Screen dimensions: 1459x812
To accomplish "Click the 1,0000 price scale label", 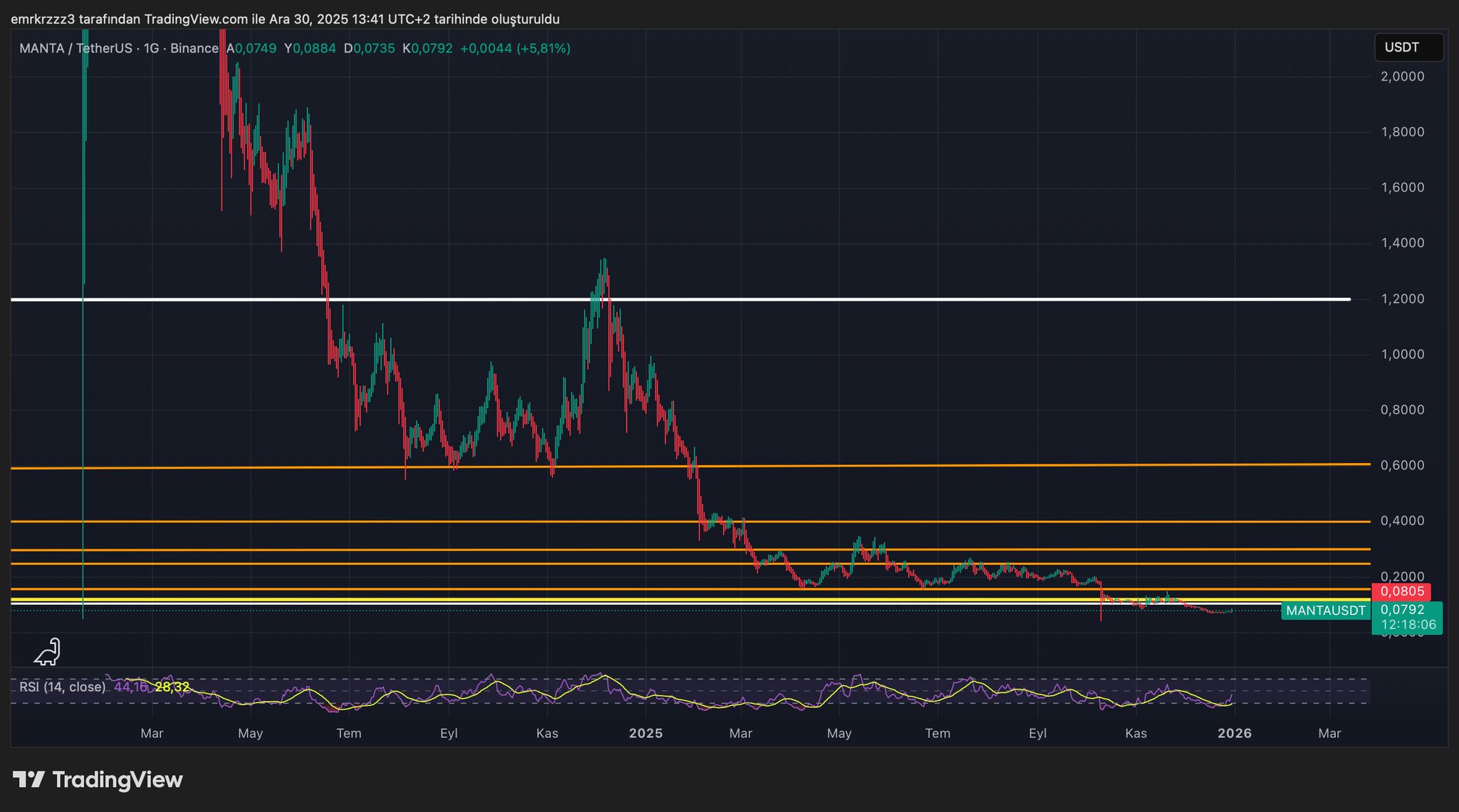I will [x=1402, y=355].
